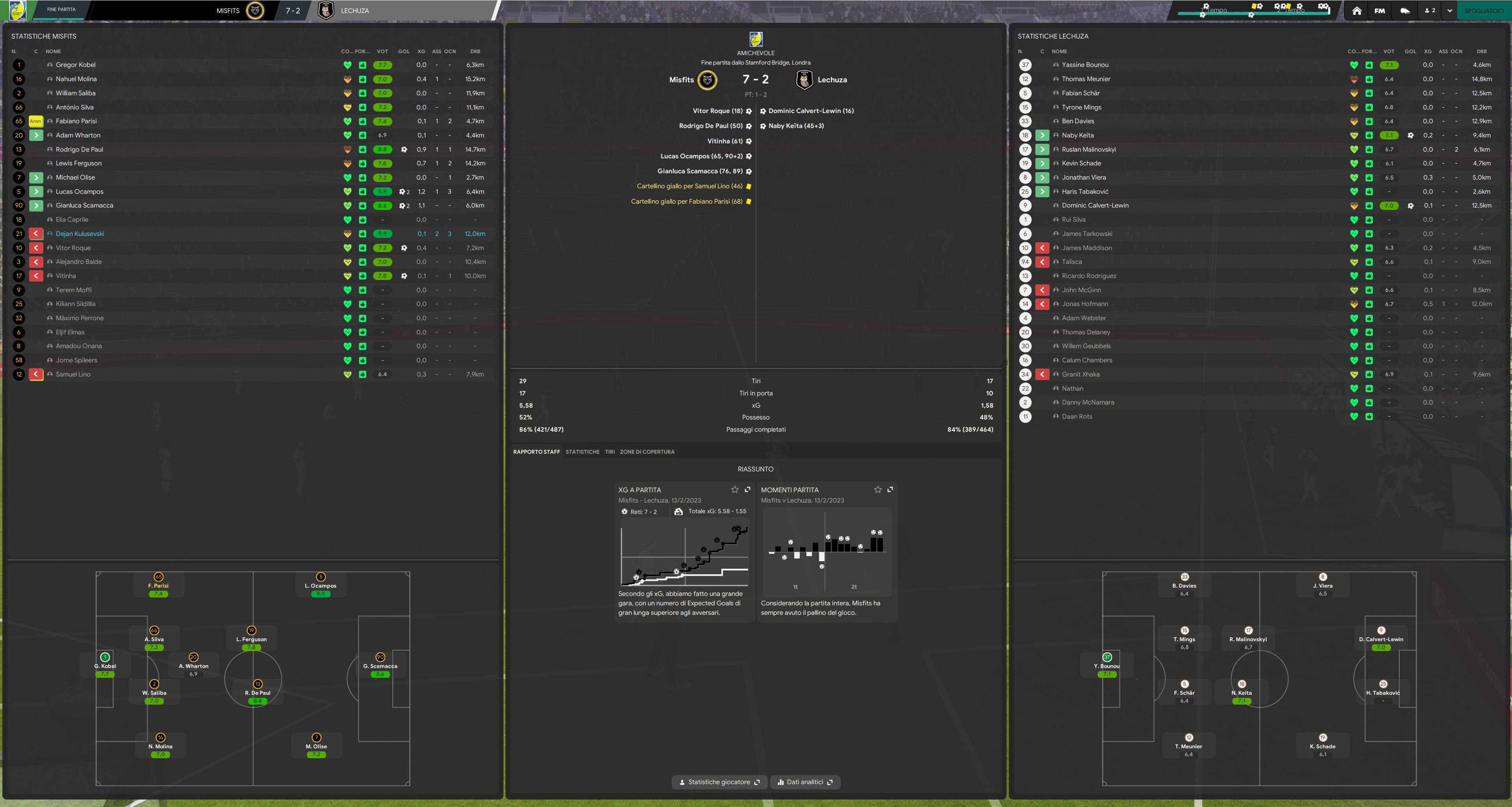The width and height of the screenshot is (1512, 807).
Task: Open the ZONE DI COPERTURA tab
Action: coord(647,452)
